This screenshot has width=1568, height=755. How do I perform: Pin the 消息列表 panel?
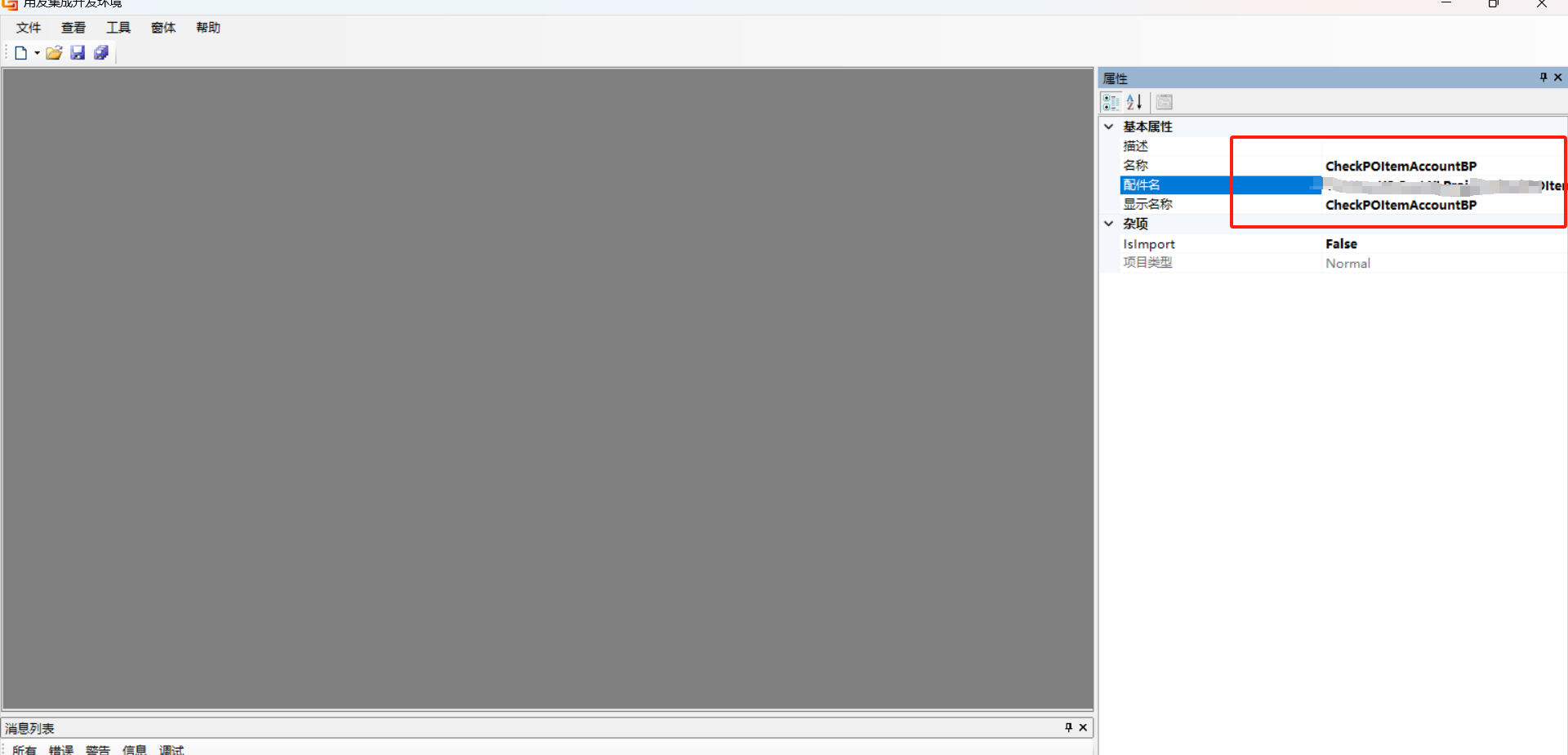pyautogui.click(x=1068, y=727)
